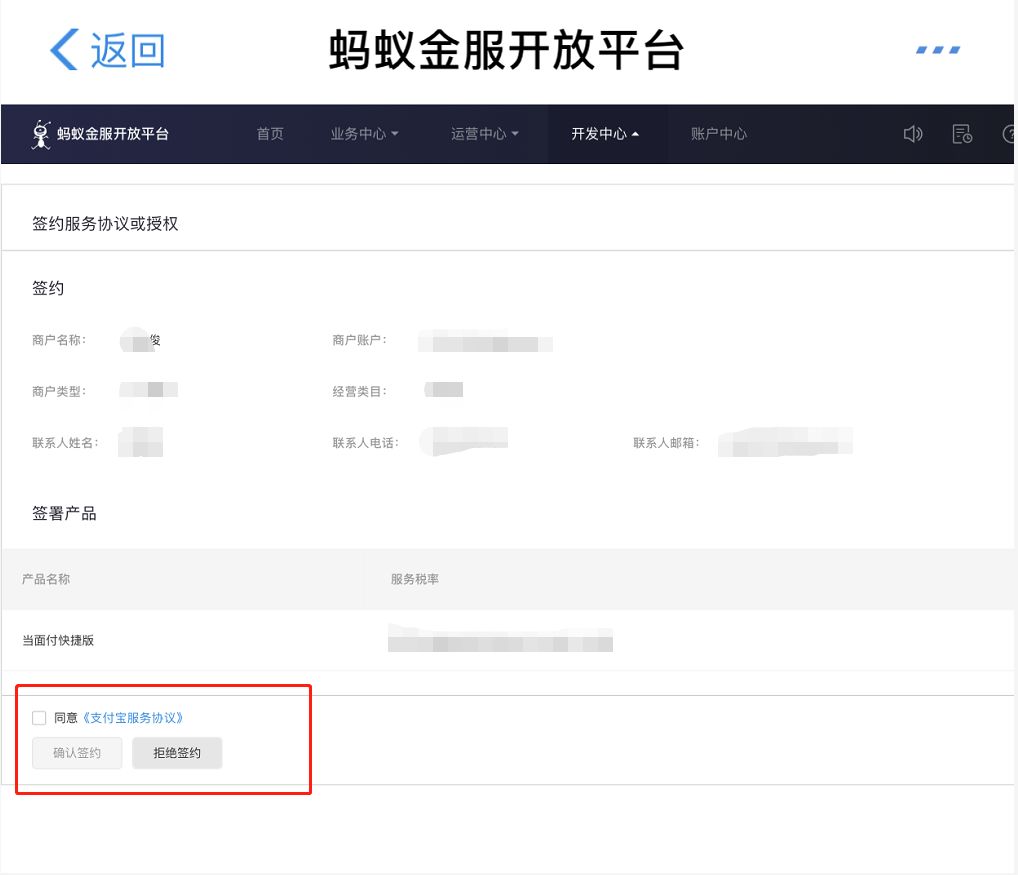Open 账户中心 in nav bar

pyautogui.click(x=719, y=134)
